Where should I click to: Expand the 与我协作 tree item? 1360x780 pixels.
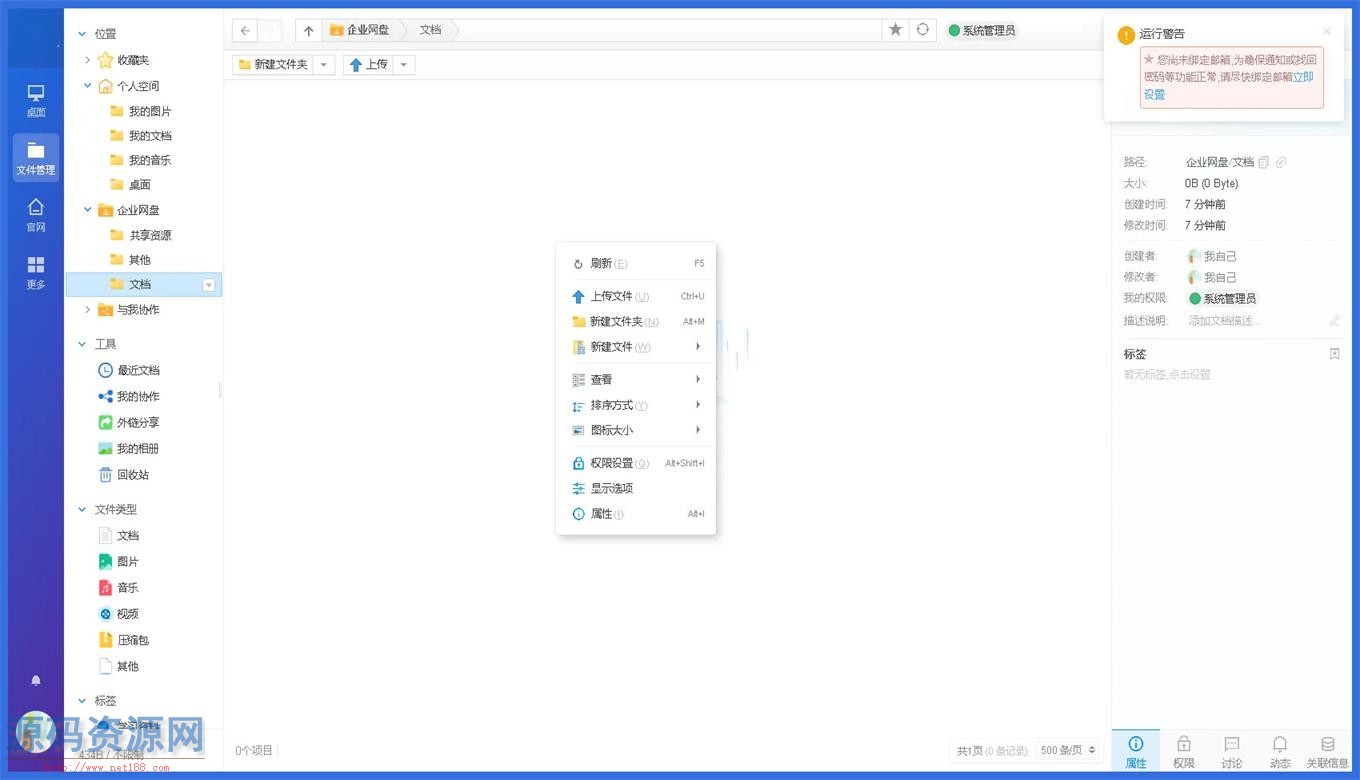(87, 309)
